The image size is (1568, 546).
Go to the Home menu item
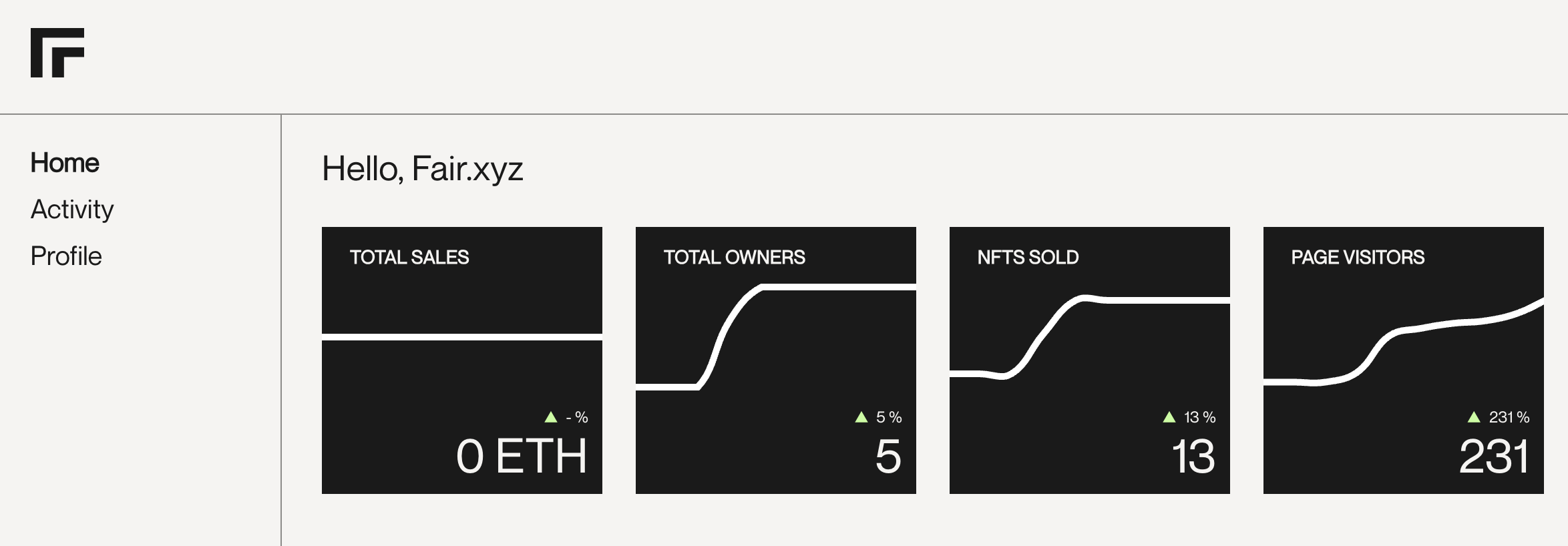point(65,163)
